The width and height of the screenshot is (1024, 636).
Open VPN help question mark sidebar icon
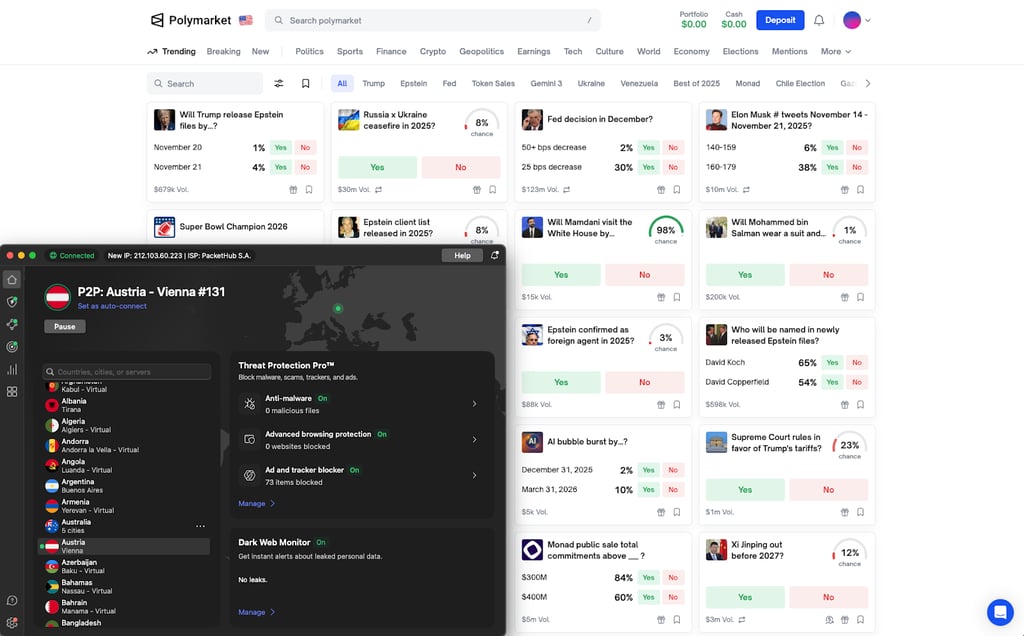[x=12, y=601]
